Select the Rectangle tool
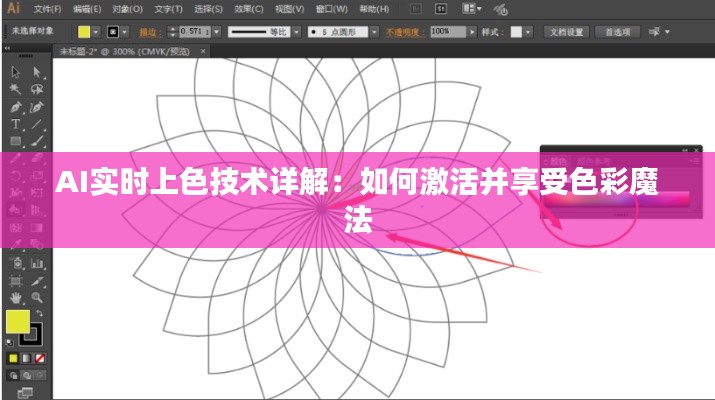 click(x=16, y=141)
